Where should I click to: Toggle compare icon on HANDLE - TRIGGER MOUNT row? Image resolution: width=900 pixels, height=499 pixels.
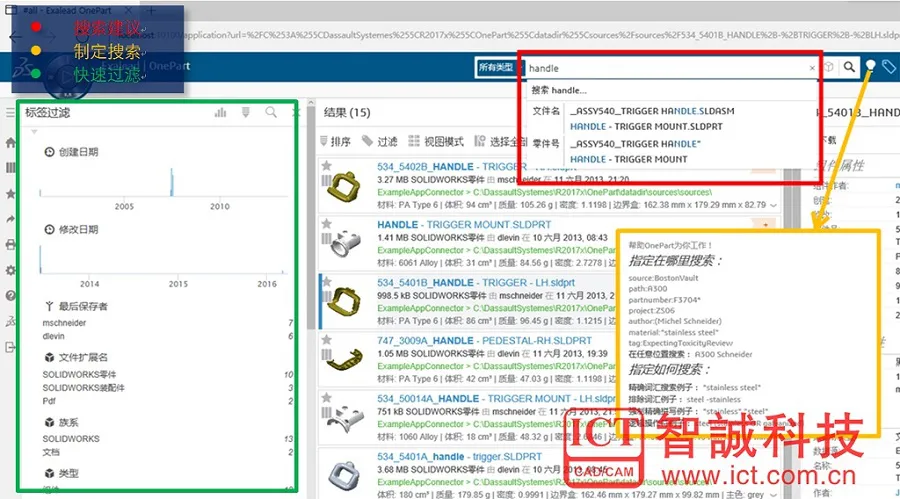click(326, 239)
